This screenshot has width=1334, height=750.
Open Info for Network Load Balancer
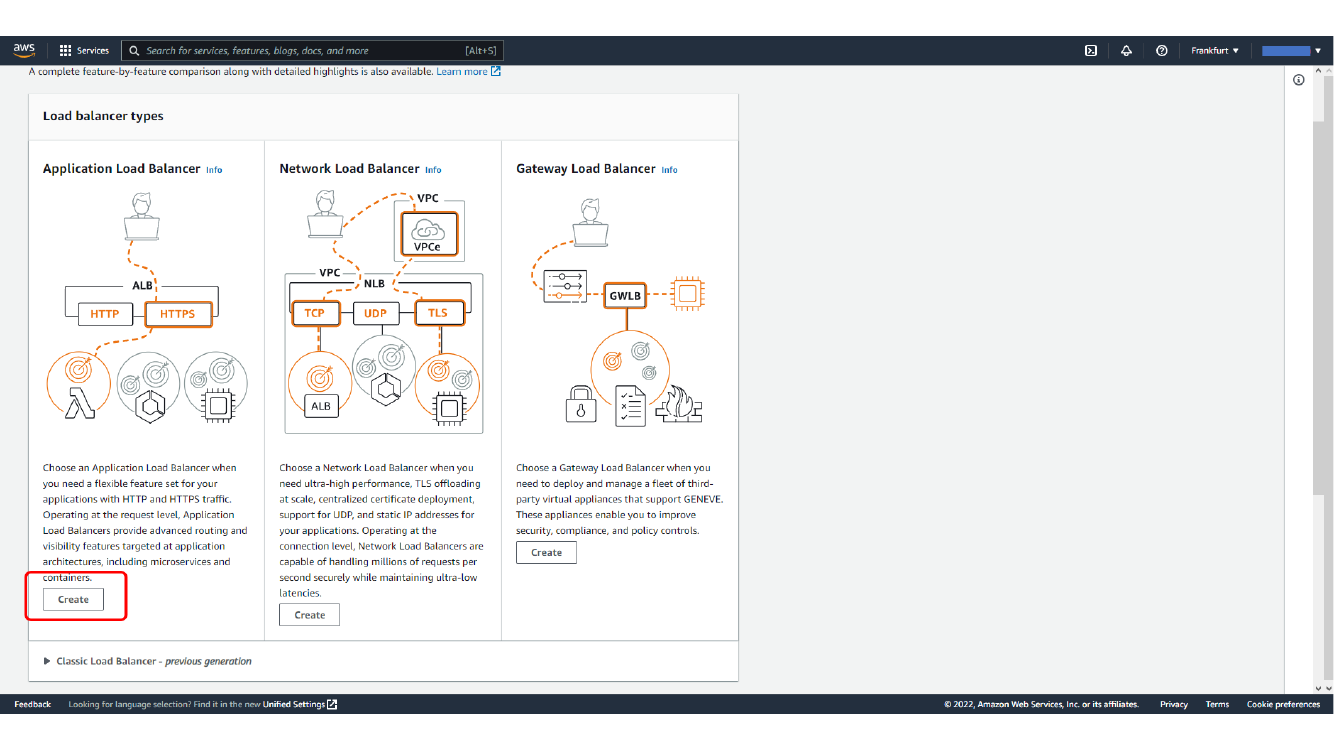tap(433, 170)
